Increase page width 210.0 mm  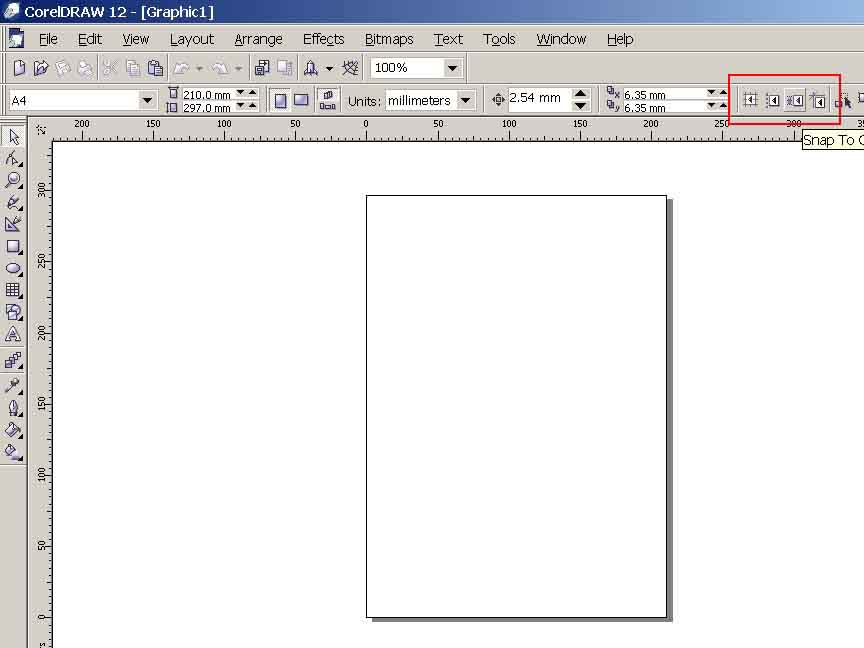[x=252, y=93]
